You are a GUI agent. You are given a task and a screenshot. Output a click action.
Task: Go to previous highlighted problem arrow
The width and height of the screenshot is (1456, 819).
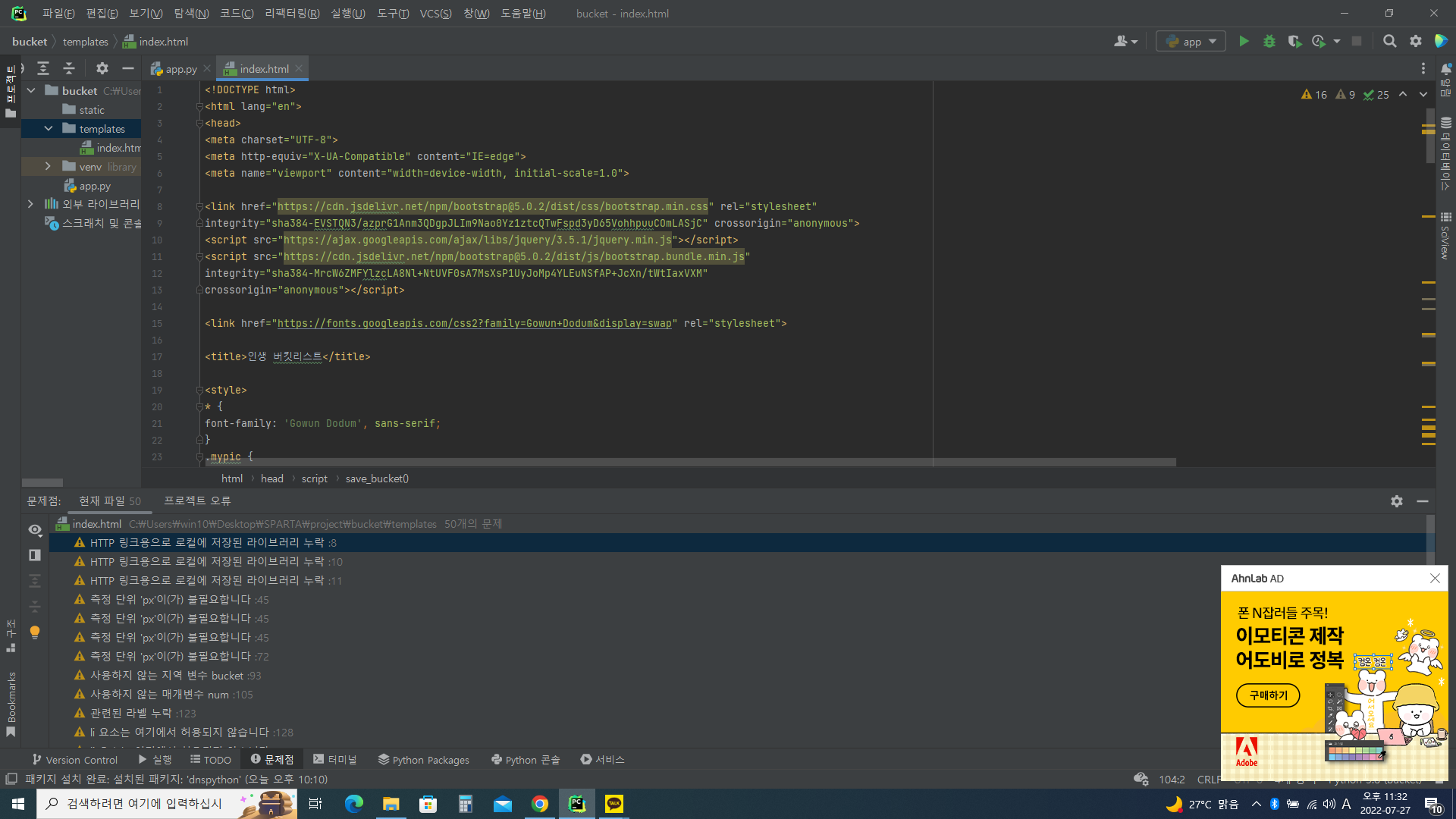tap(1403, 95)
